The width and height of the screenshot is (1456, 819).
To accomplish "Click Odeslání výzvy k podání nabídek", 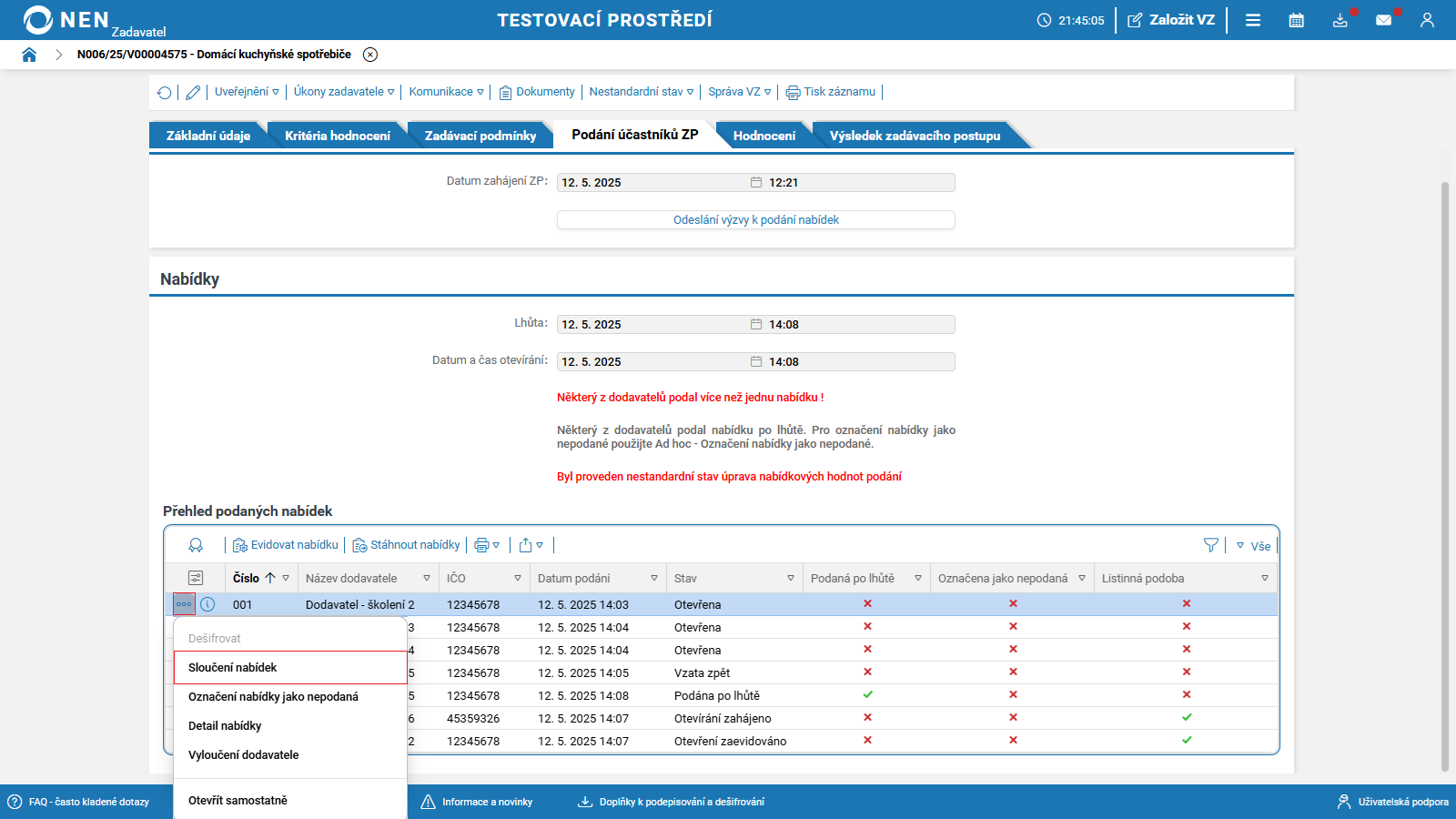I will pyautogui.click(x=755, y=220).
